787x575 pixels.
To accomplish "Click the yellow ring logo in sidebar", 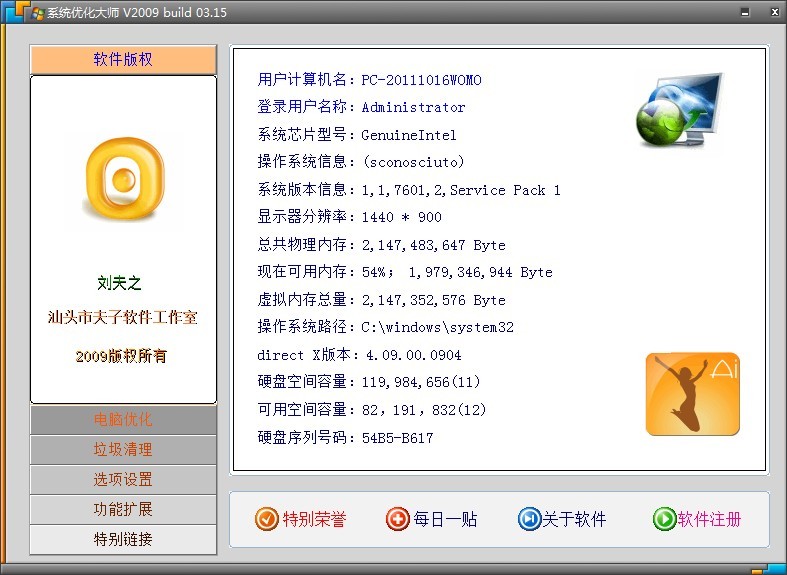I will point(123,178).
